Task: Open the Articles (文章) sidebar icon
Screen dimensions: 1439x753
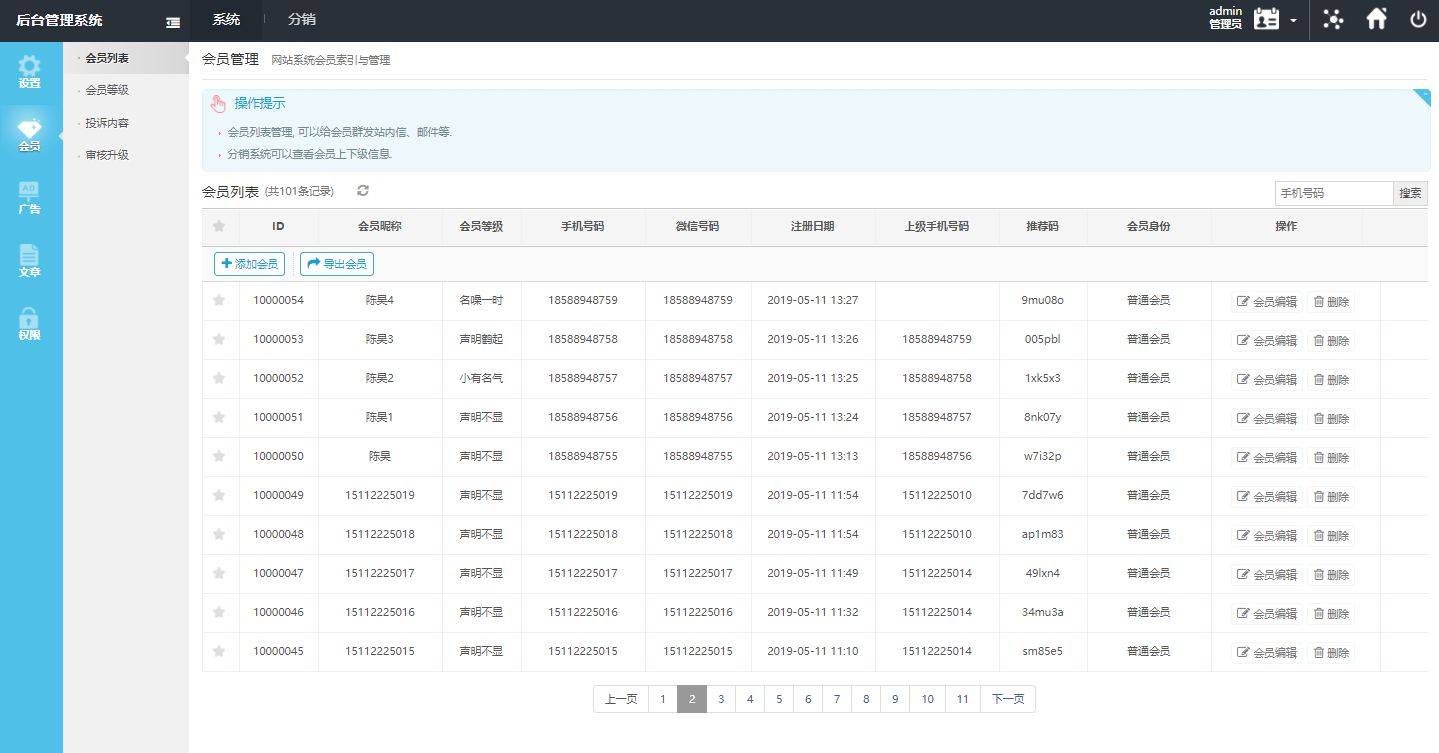Action: 30,260
